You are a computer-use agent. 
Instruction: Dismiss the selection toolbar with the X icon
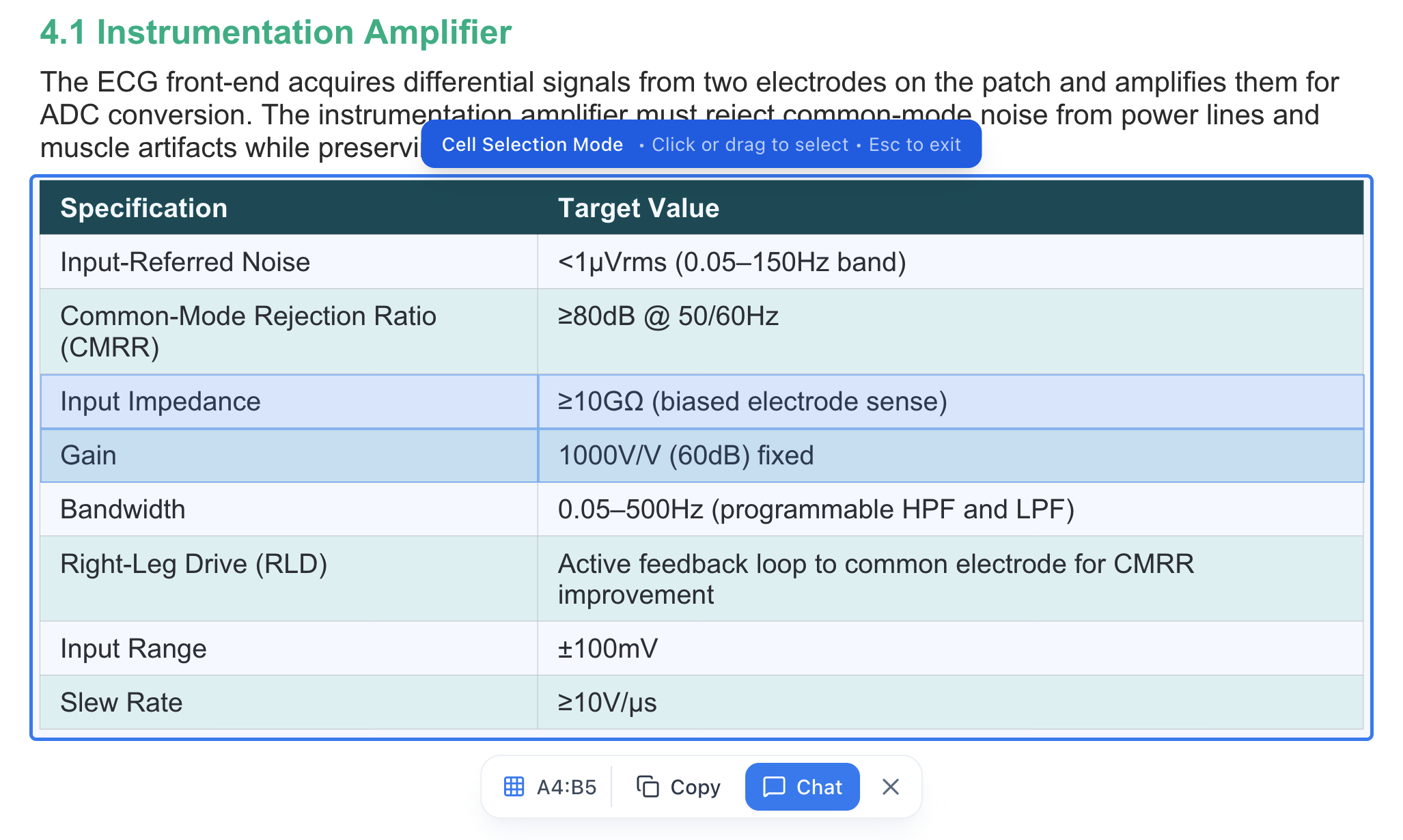click(x=890, y=787)
